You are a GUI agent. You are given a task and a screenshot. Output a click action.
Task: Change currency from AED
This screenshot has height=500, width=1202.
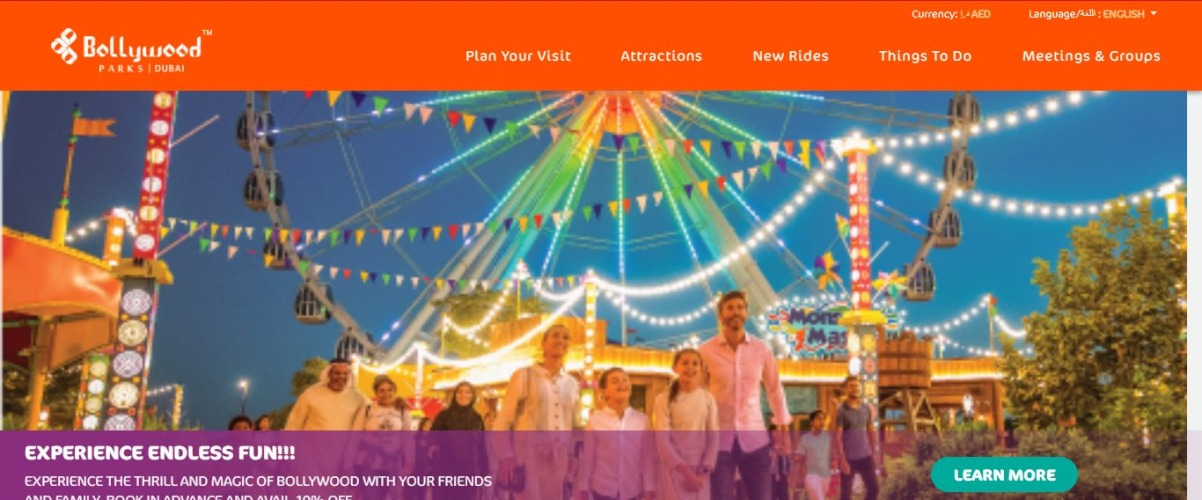click(981, 14)
